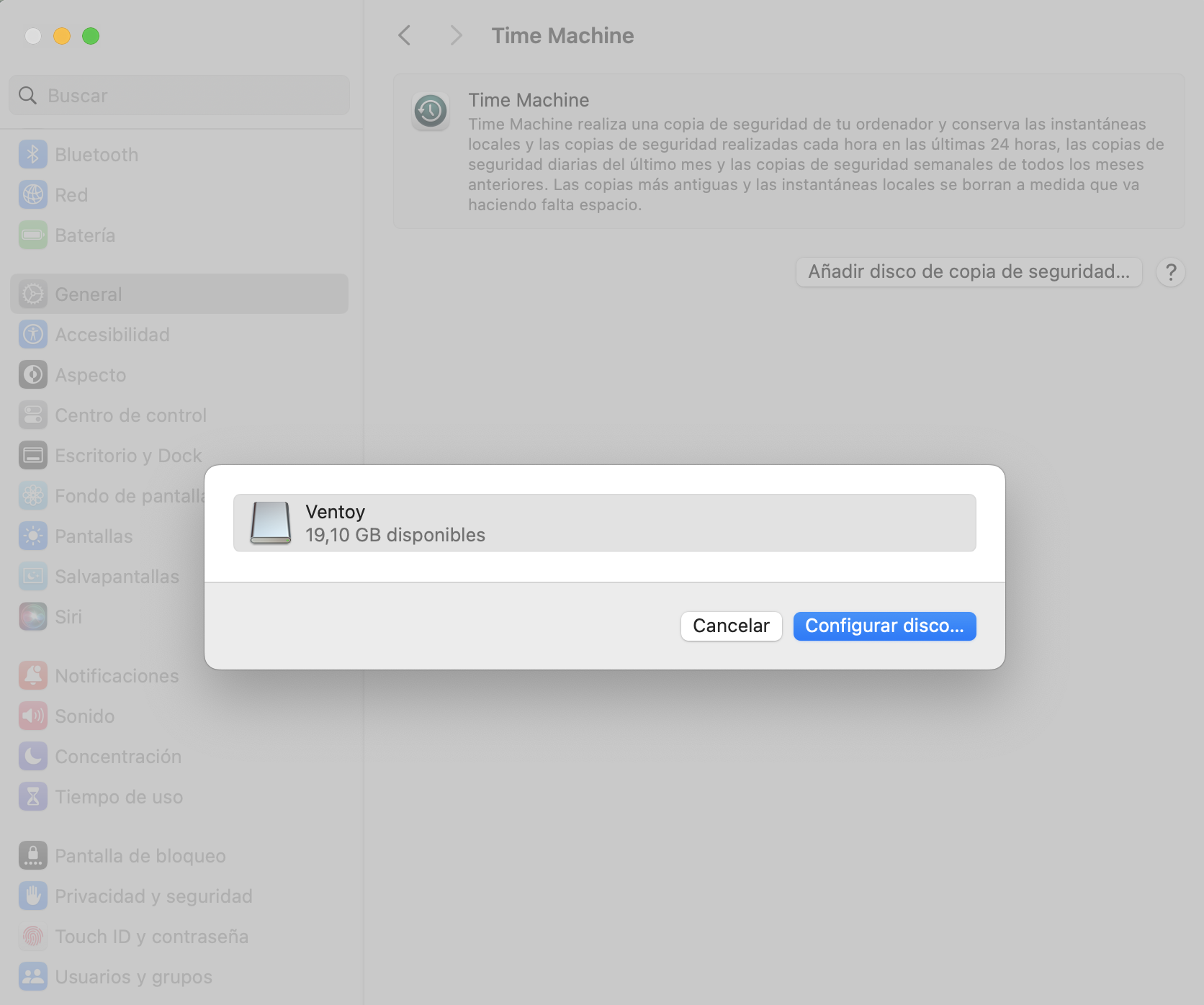Click the Batería battery icon
The height and width of the screenshot is (1005, 1204).
tap(33, 235)
